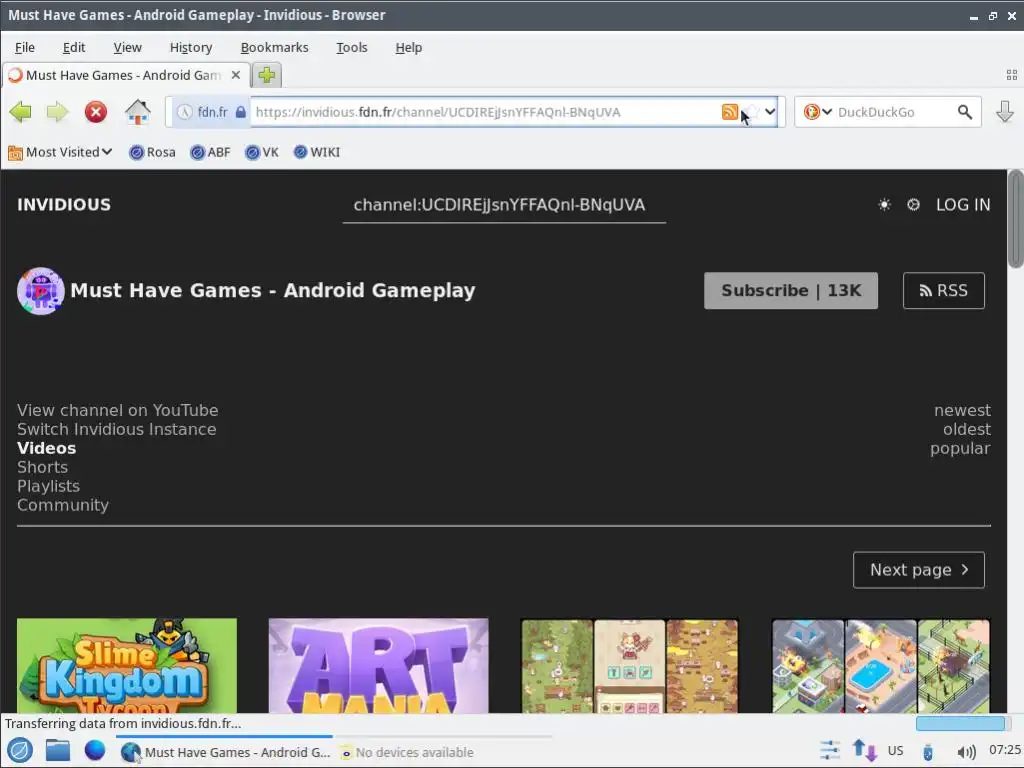Screen dimensions: 1024x768
Task: Go forward with the forward arrow
Action: pos(57,112)
